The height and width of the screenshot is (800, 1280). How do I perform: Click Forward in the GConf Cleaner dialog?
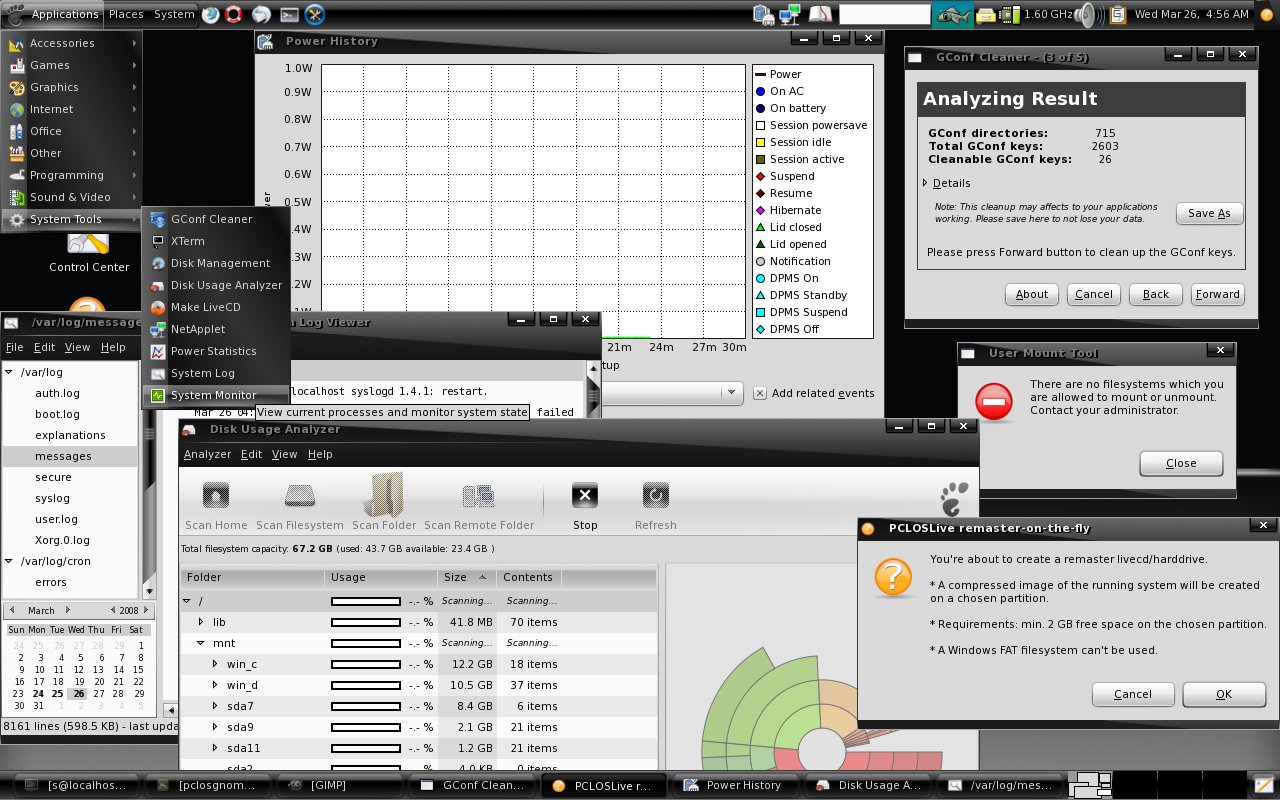coord(1217,294)
